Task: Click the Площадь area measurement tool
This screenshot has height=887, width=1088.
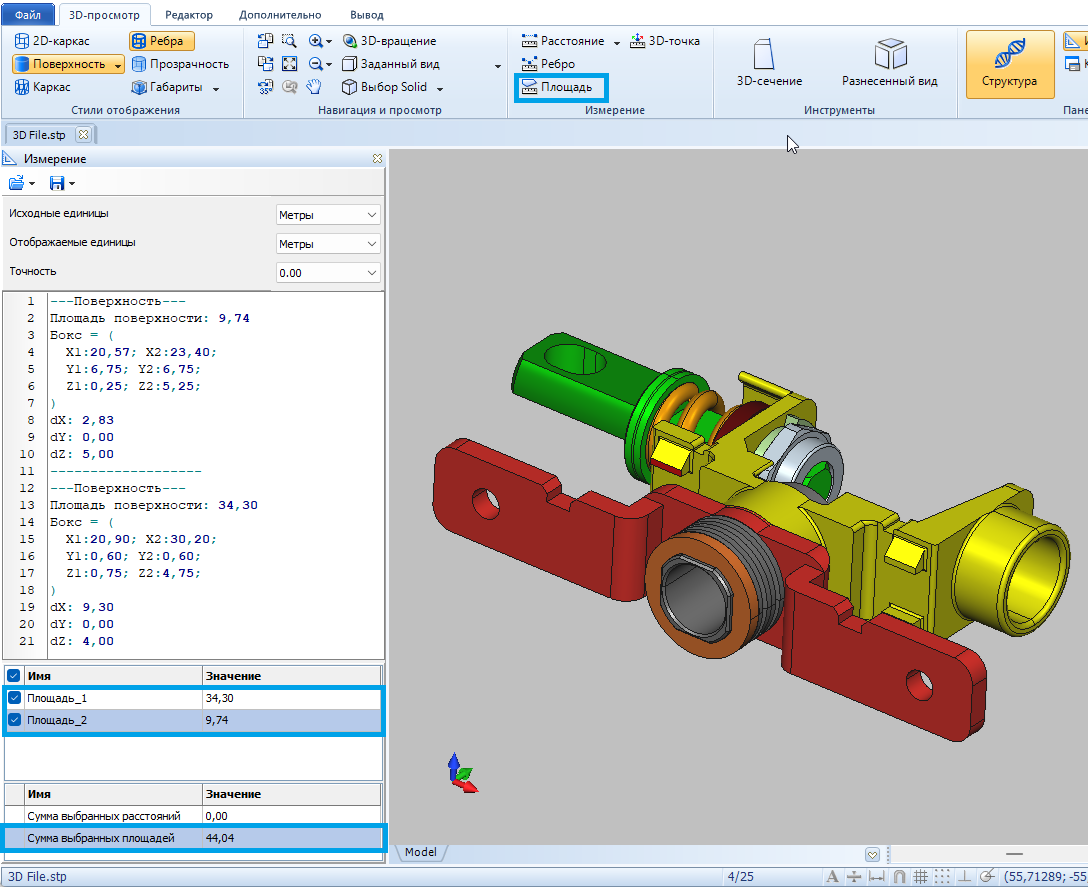Action: pyautogui.click(x=560, y=87)
